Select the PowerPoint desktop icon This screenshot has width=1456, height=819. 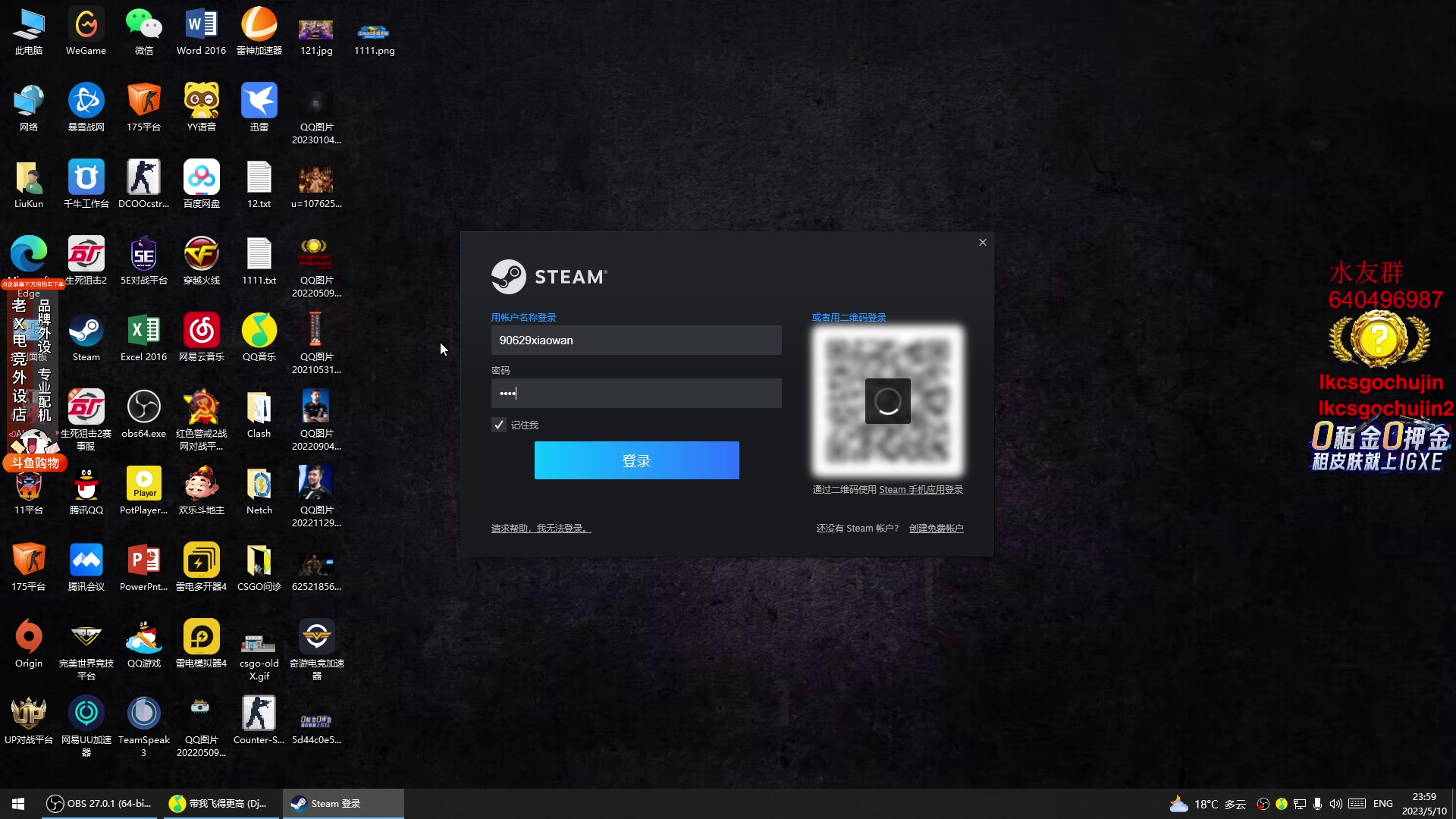click(x=143, y=568)
